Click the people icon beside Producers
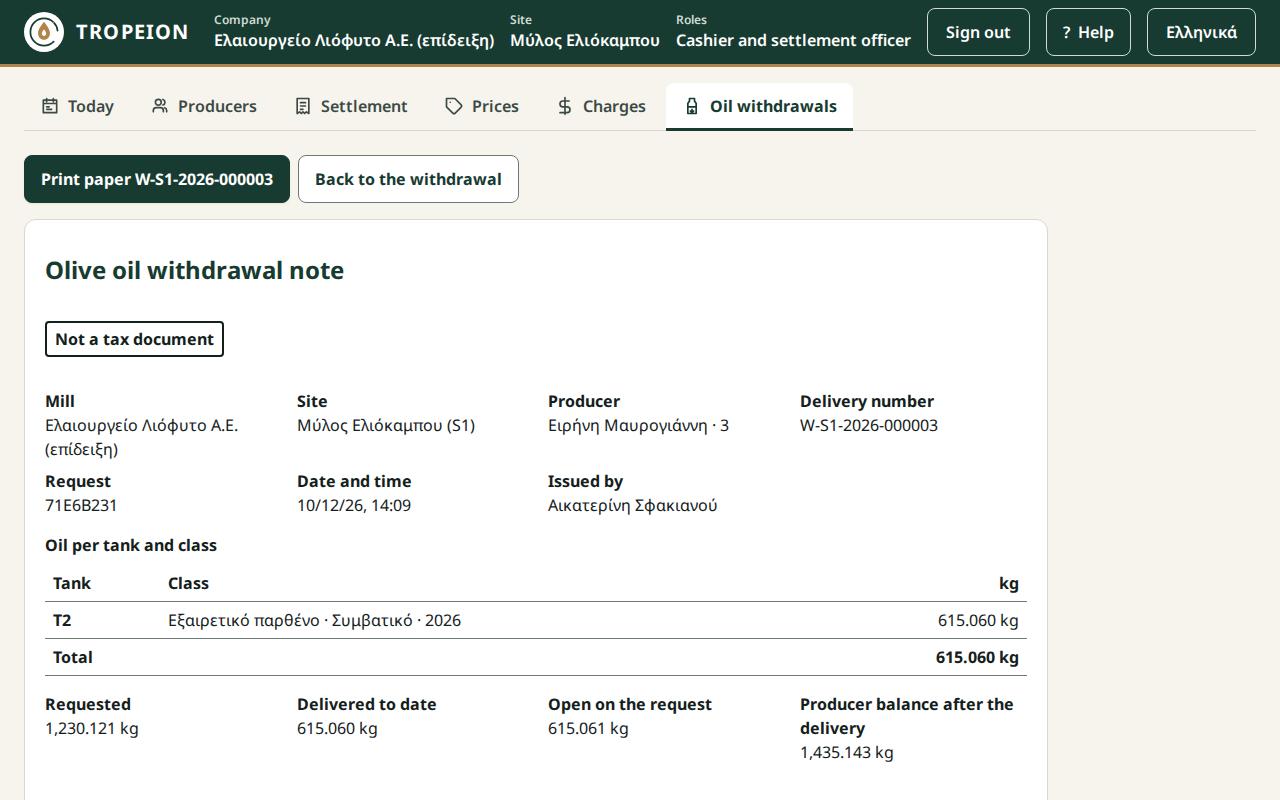The height and width of the screenshot is (800, 1280). point(160,106)
